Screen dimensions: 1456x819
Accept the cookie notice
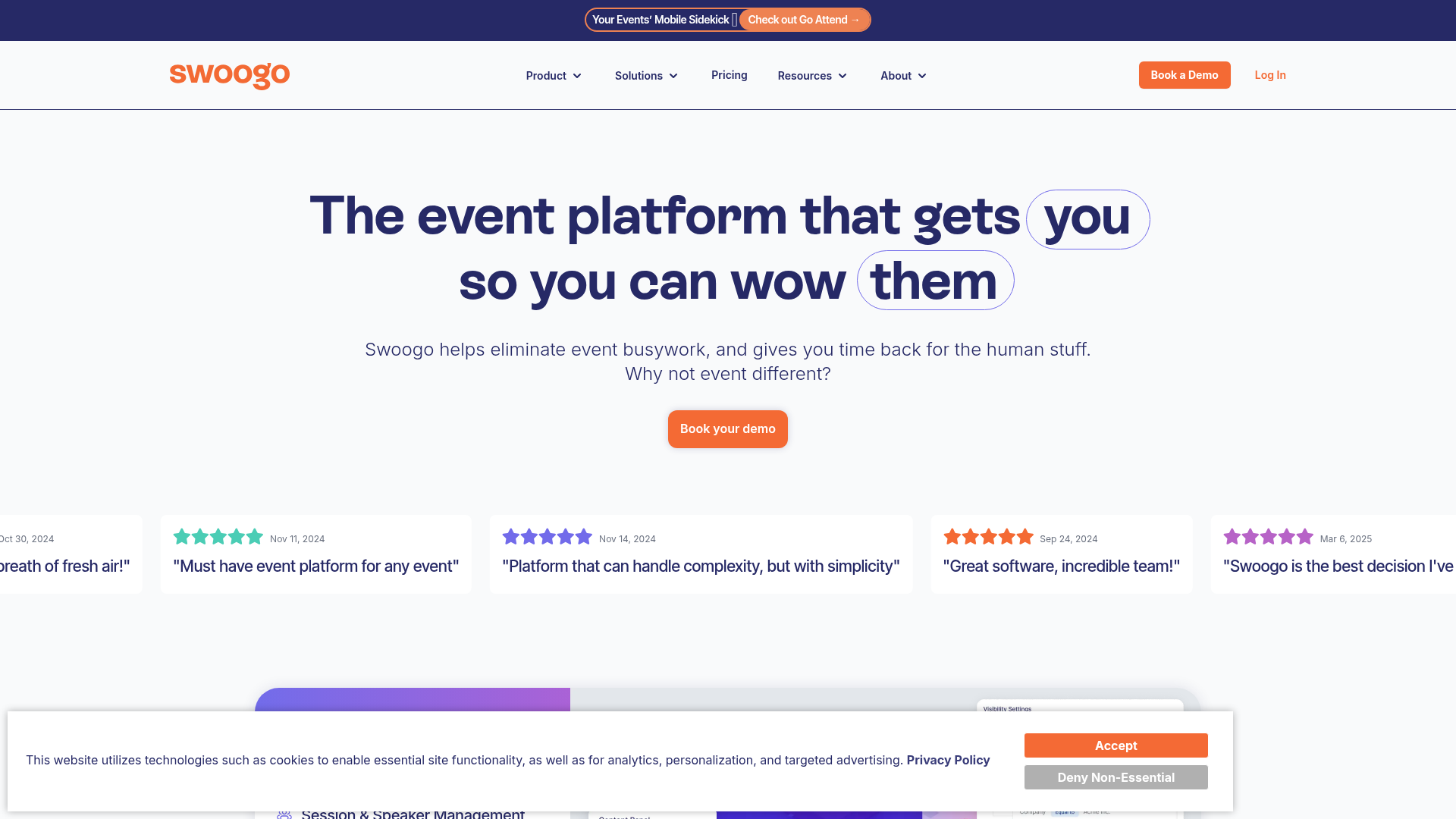[x=1116, y=745]
